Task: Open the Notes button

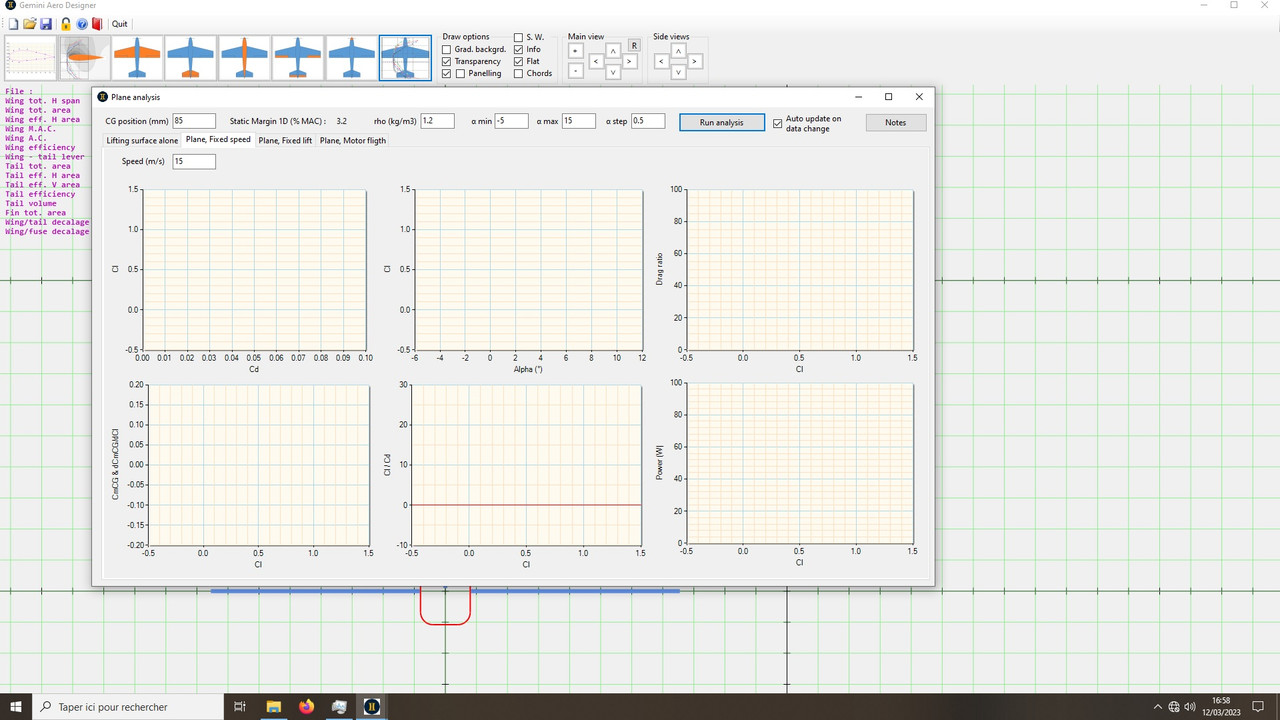Action: tap(895, 122)
